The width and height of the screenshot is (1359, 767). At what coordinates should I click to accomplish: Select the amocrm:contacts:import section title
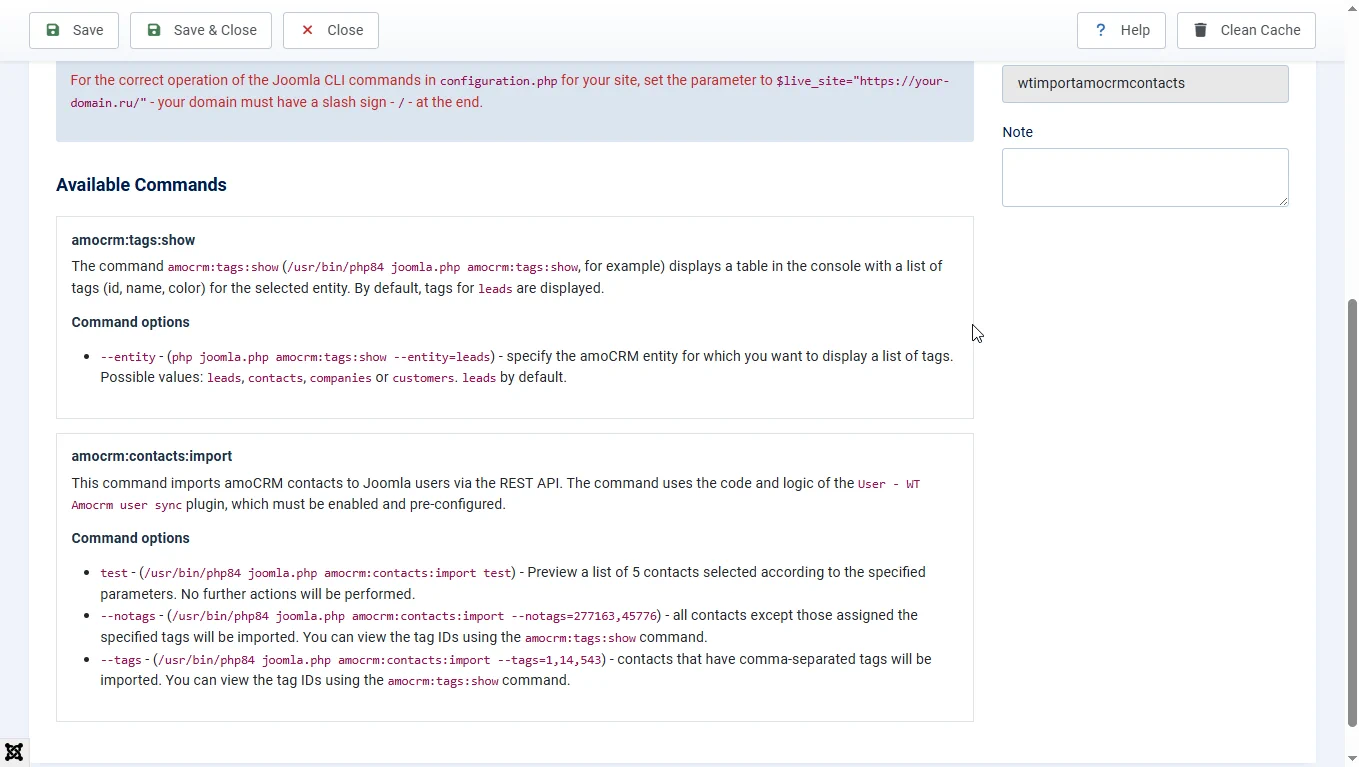(151, 456)
